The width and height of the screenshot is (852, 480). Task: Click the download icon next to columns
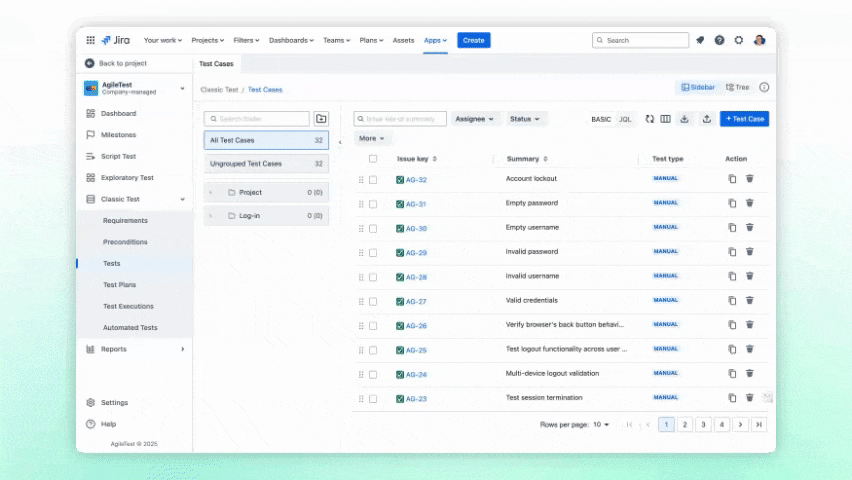(685, 119)
